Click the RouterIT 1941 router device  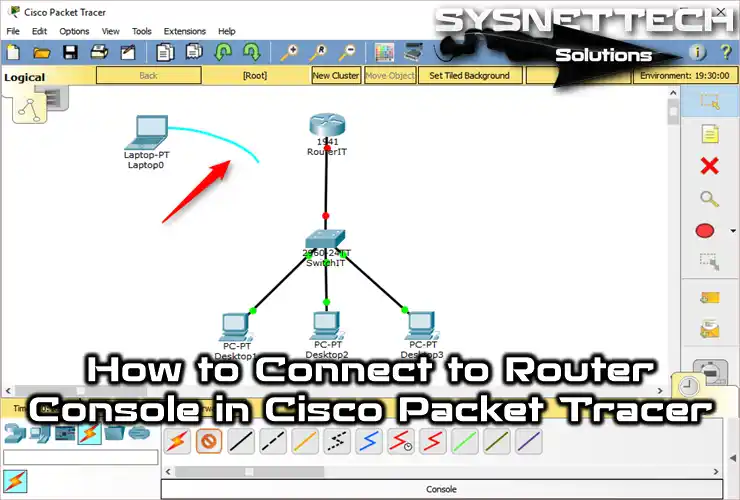point(326,126)
